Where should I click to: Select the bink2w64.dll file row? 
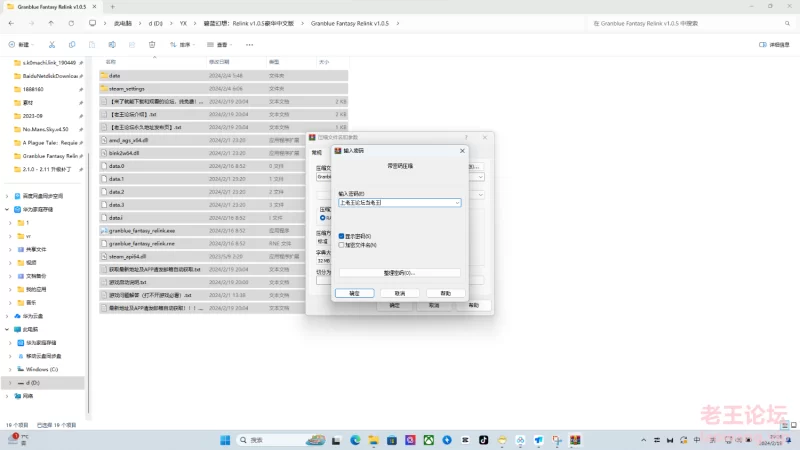point(223,153)
